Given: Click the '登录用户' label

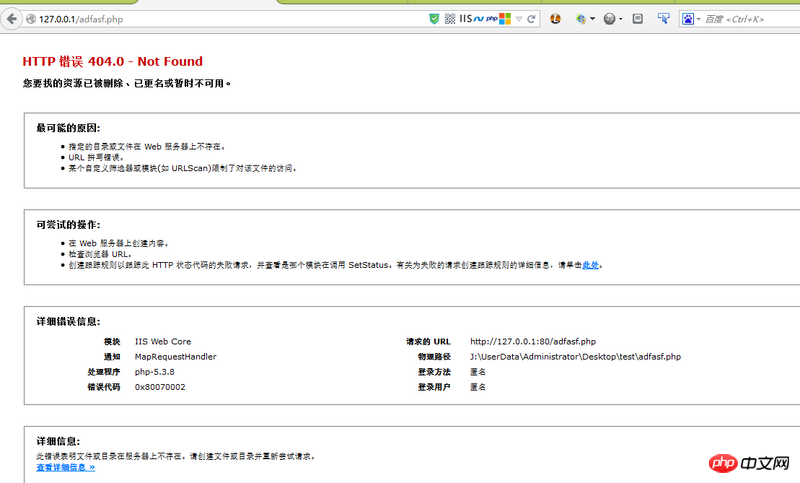Looking at the screenshot, I should (434, 387).
